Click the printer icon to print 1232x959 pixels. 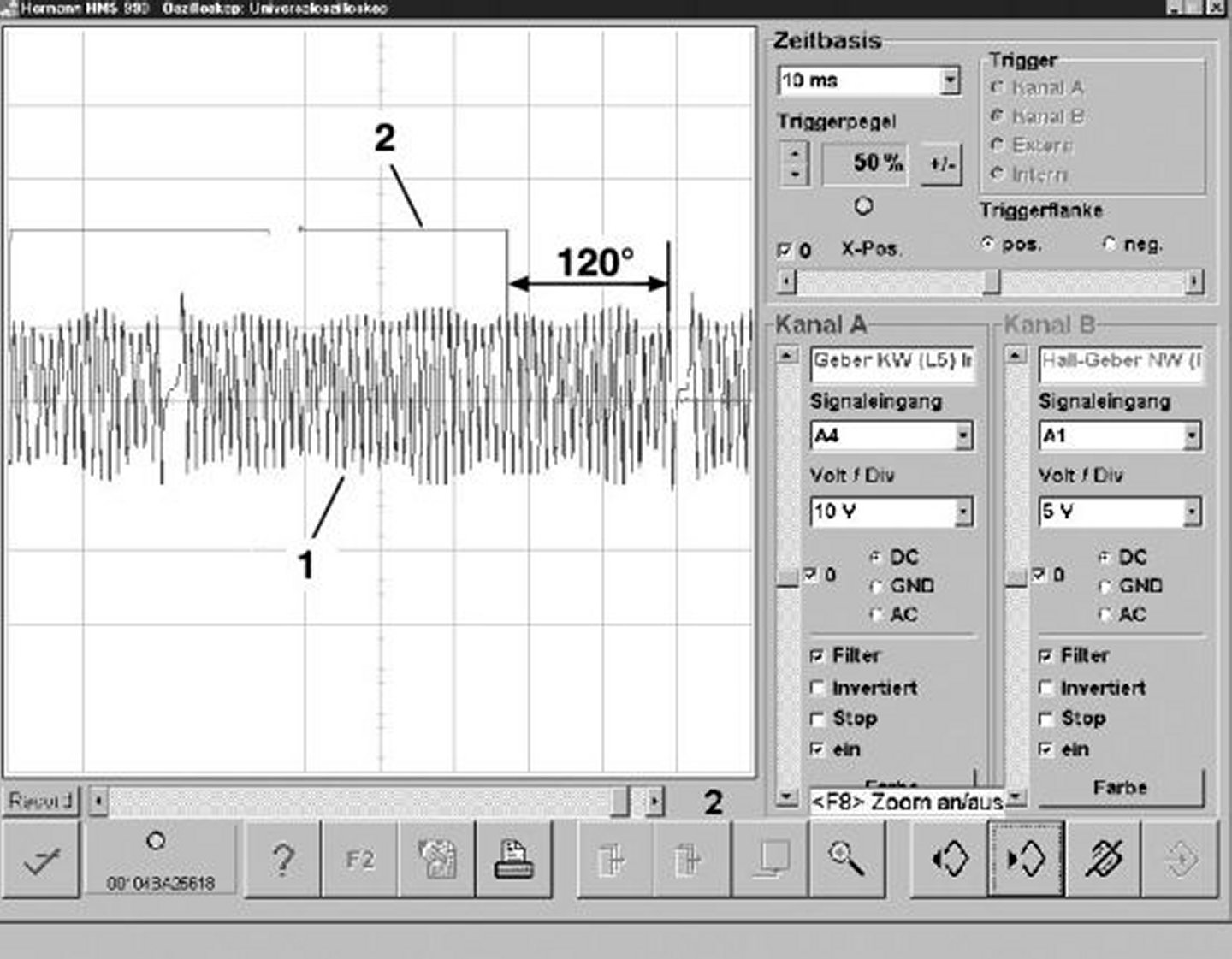pyautogui.click(x=513, y=860)
